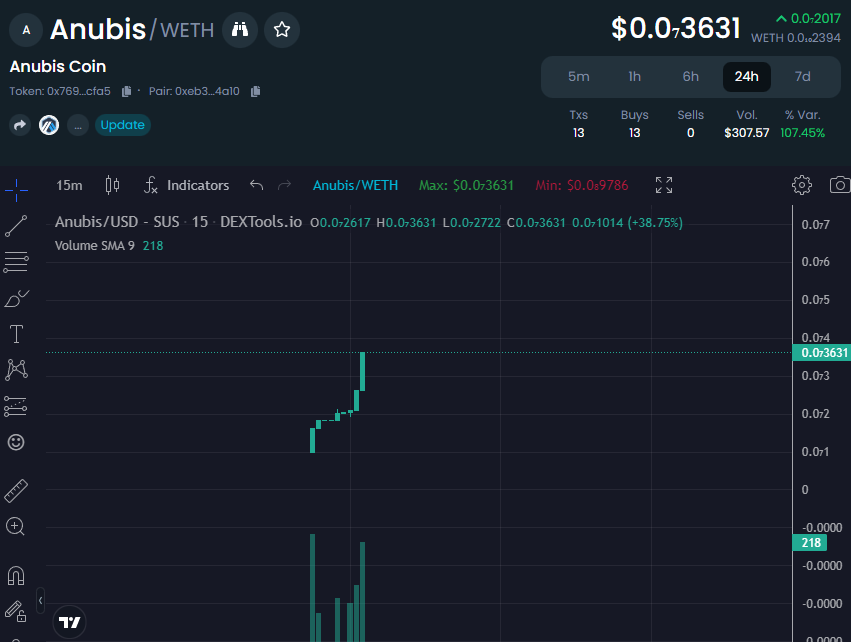Click the Update button
This screenshot has height=642, width=851.
pyautogui.click(x=123, y=125)
